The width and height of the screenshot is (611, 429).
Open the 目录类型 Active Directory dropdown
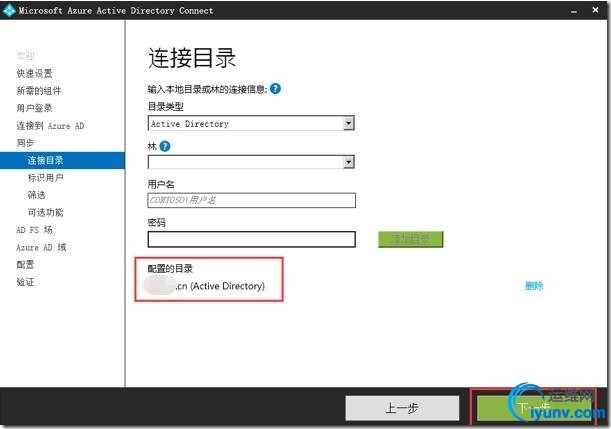tap(251, 124)
